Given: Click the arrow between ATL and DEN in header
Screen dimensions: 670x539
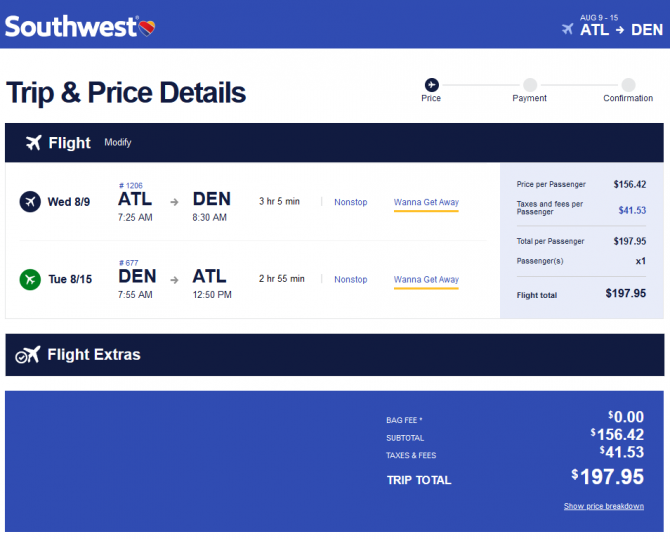Looking at the screenshot, I should click(620, 30).
